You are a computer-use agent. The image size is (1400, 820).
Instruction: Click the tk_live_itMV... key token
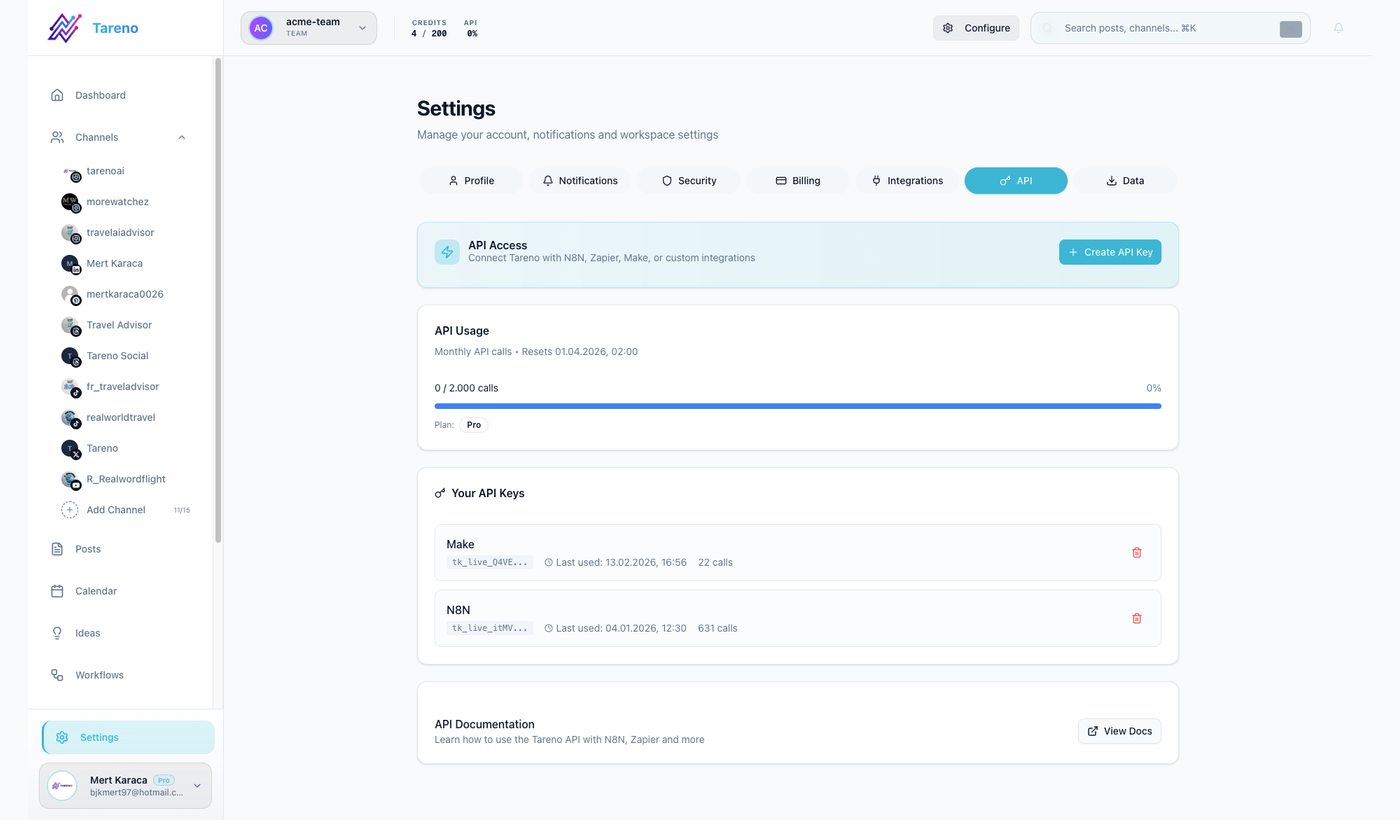(490, 628)
